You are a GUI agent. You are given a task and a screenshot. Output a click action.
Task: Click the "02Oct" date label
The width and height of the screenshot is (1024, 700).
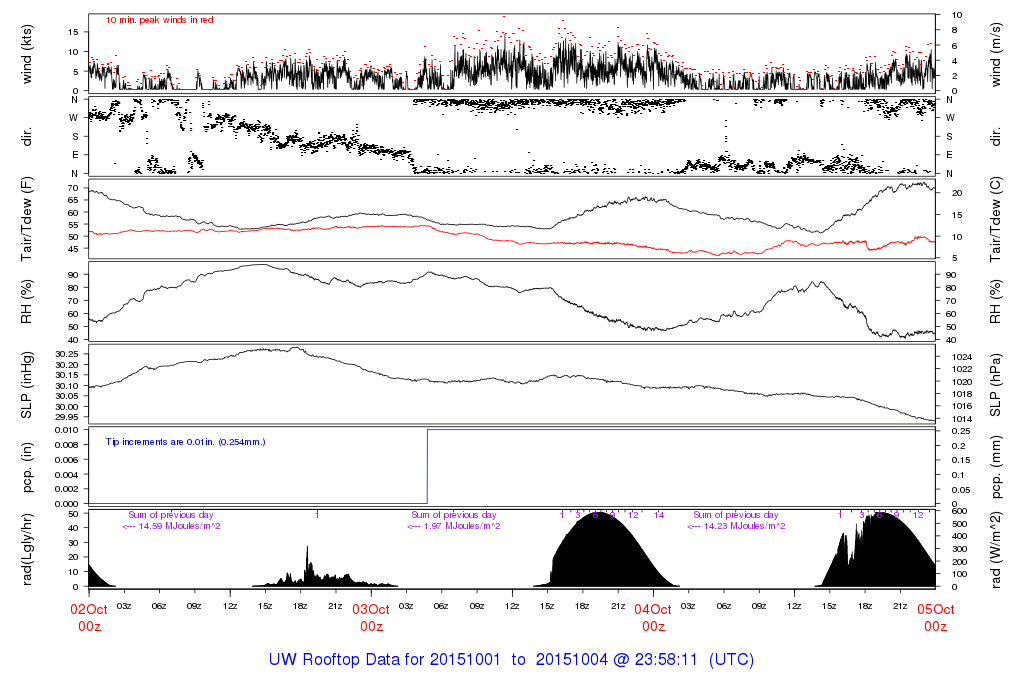coord(89,609)
